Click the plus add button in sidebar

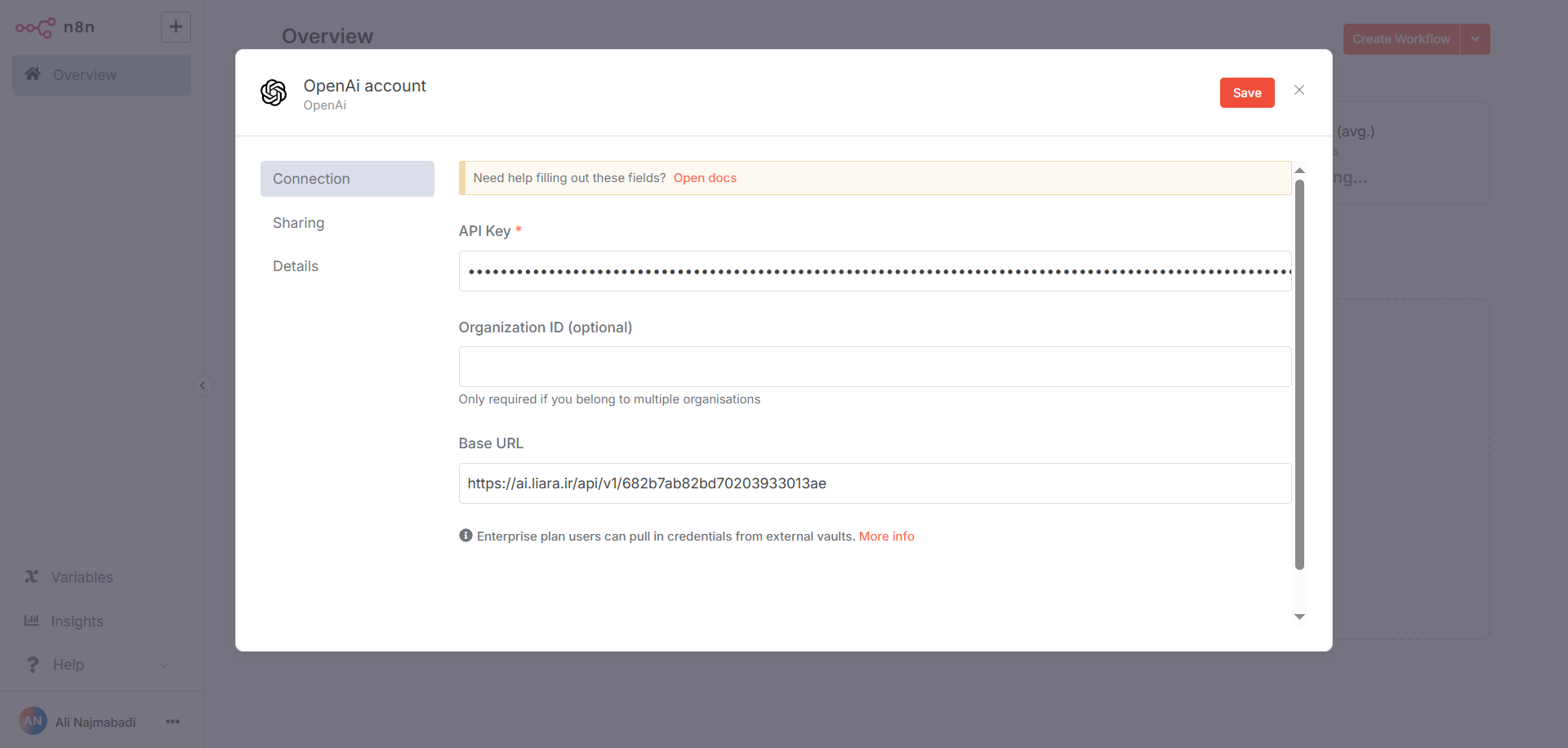click(176, 27)
